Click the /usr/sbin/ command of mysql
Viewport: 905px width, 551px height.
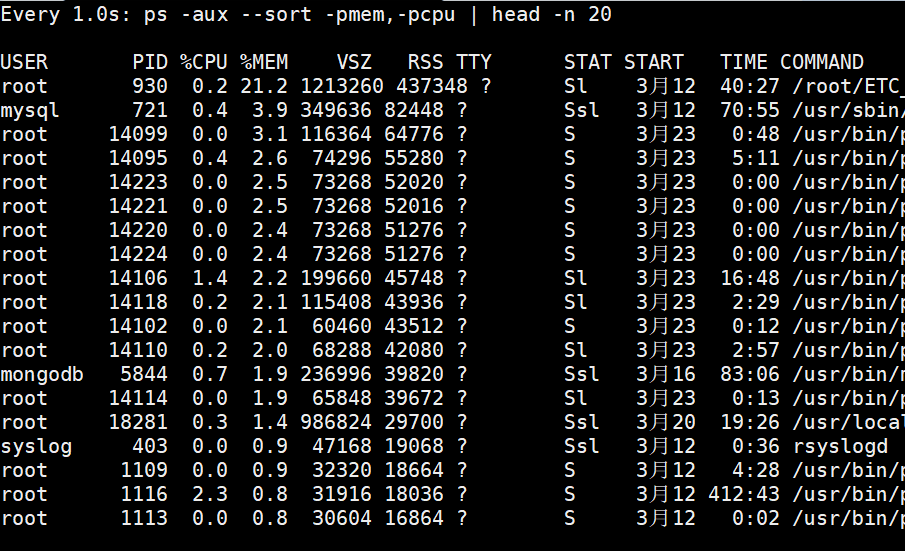tap(848, 110)
